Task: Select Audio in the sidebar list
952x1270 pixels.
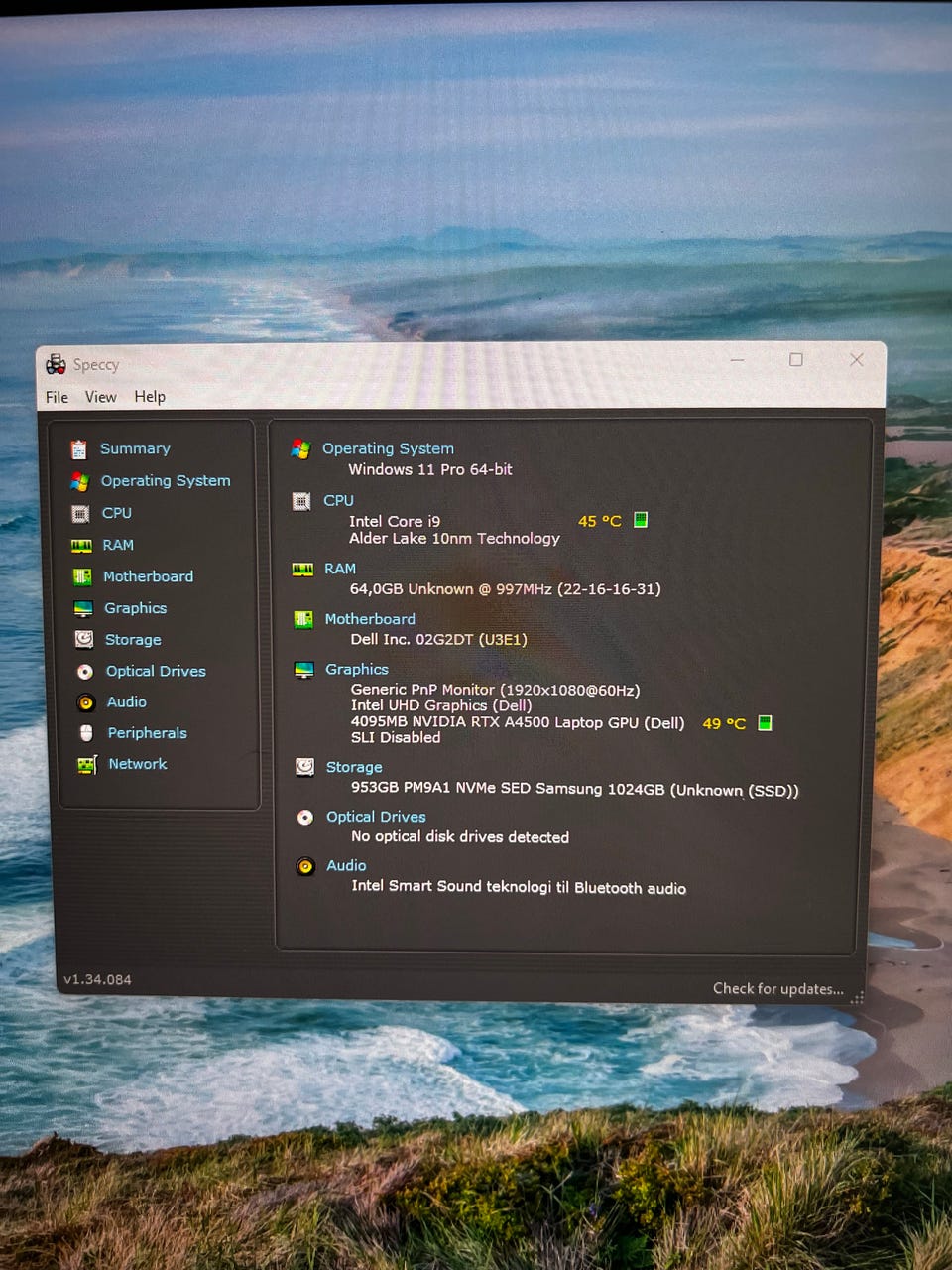Action: click(127, 701)
